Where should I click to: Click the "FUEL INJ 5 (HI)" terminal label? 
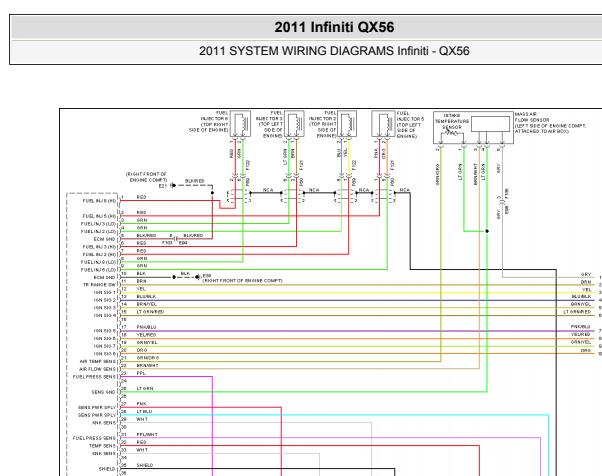[x=99, y=216]
